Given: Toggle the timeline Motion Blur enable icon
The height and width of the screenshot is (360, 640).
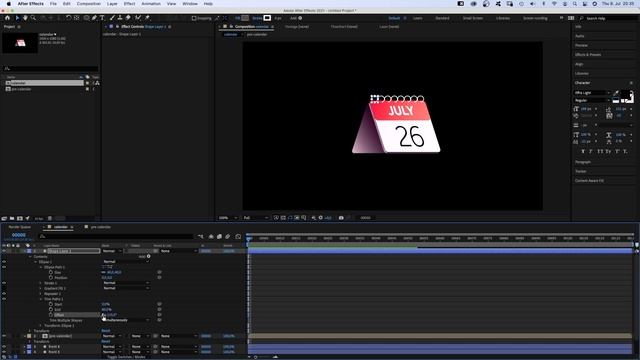Looking at the screenshot, I should click(228, 236).
